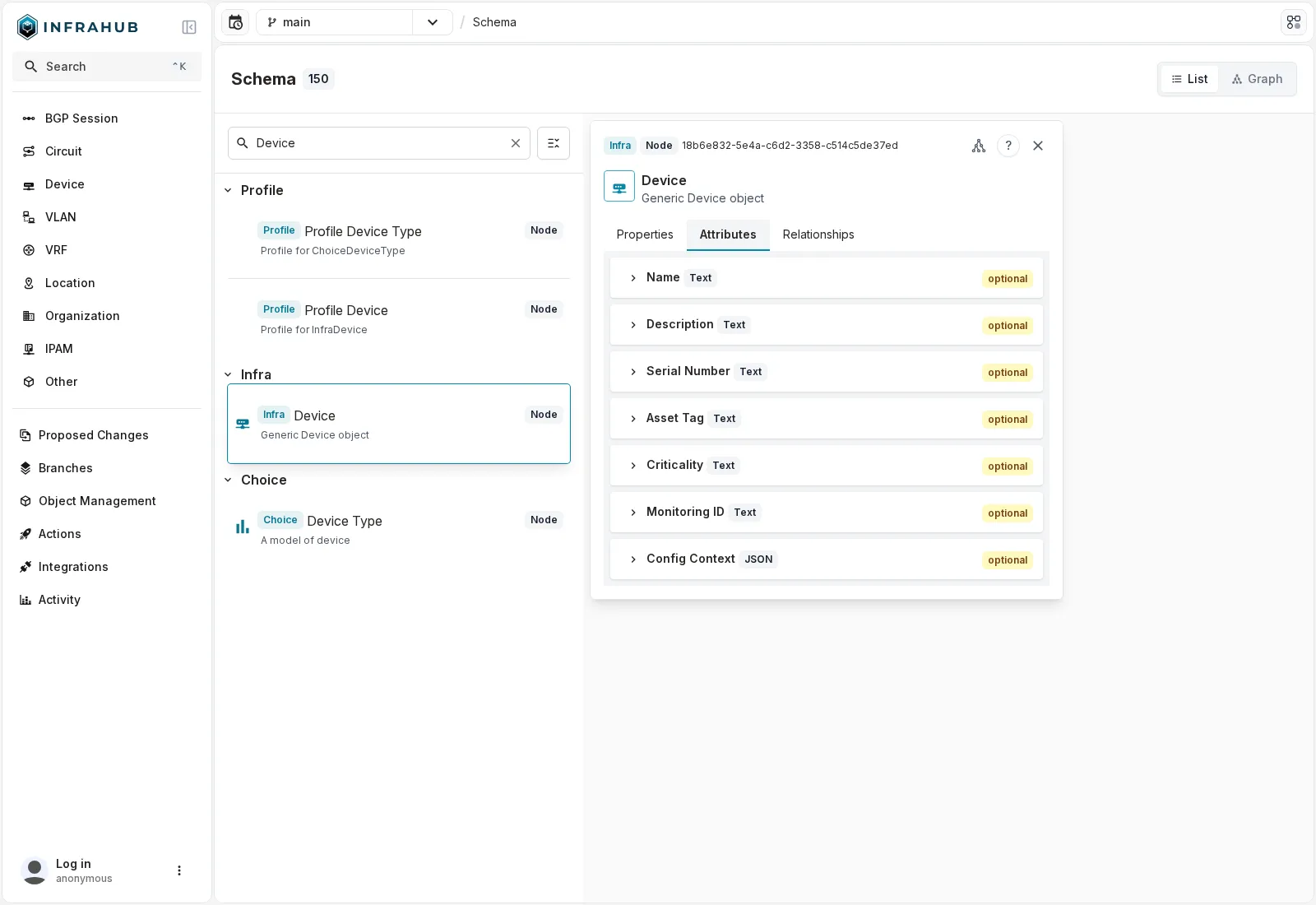The height and width of the screenshot is (905, 1316).
Task: Click the Circuit sidebar icon
Action: point(29,151)
